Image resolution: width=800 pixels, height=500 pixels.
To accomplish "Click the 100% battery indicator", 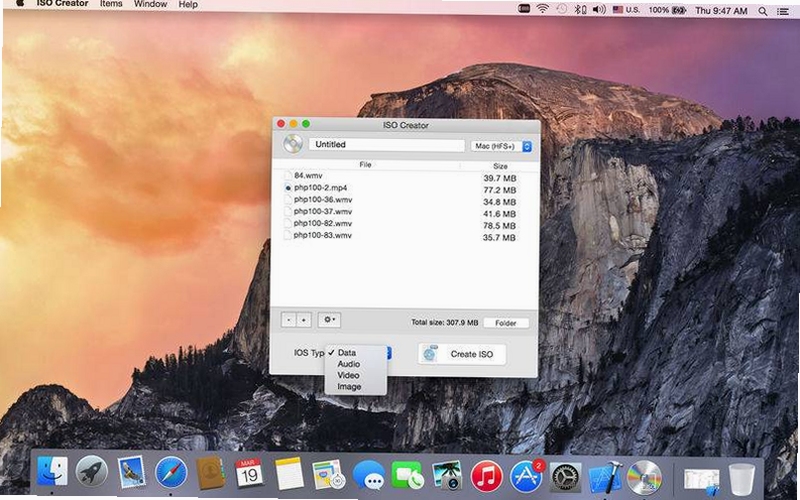I will pos(667,10).
